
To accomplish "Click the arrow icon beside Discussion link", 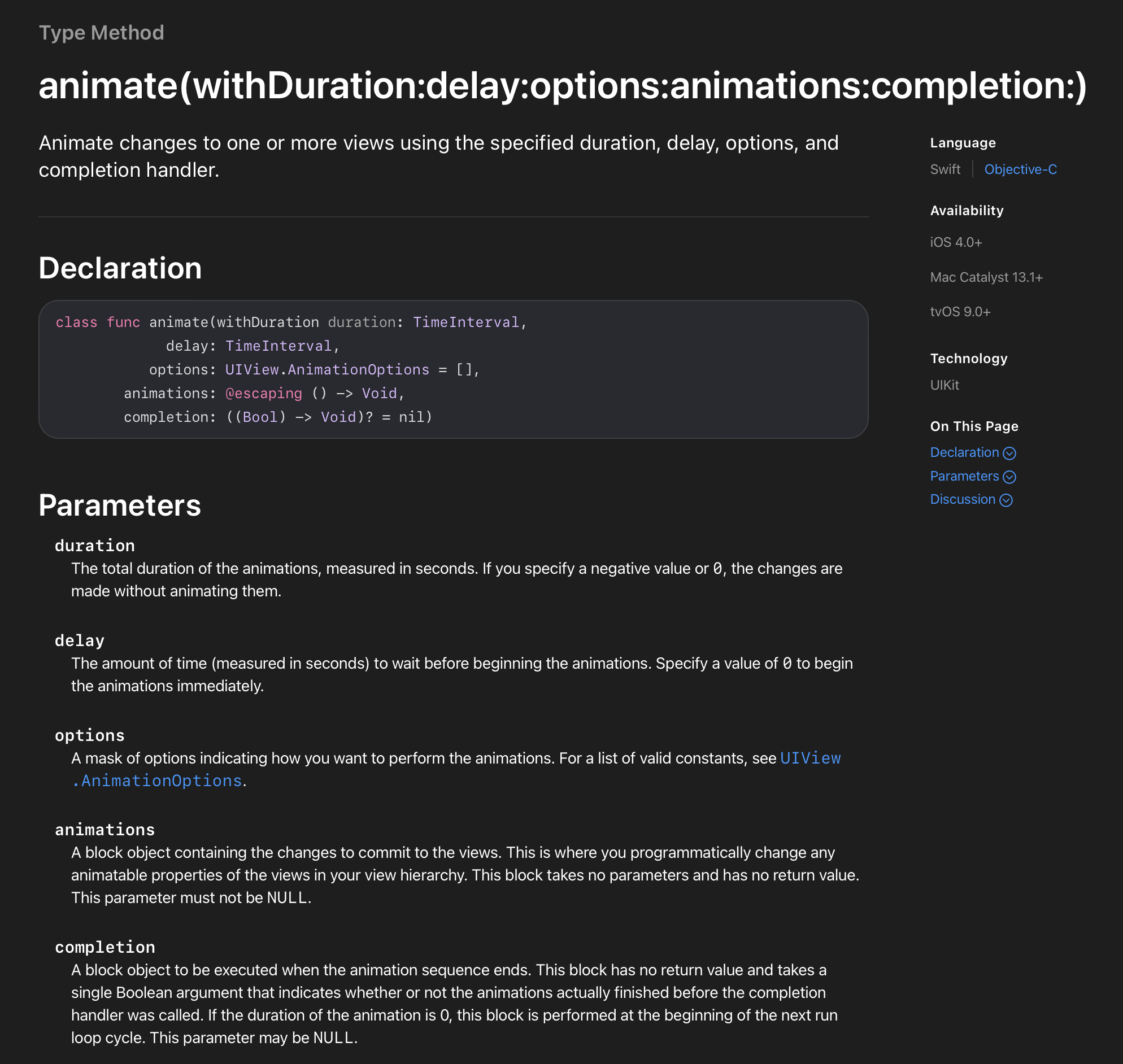I will click(x=1006, y=500).
